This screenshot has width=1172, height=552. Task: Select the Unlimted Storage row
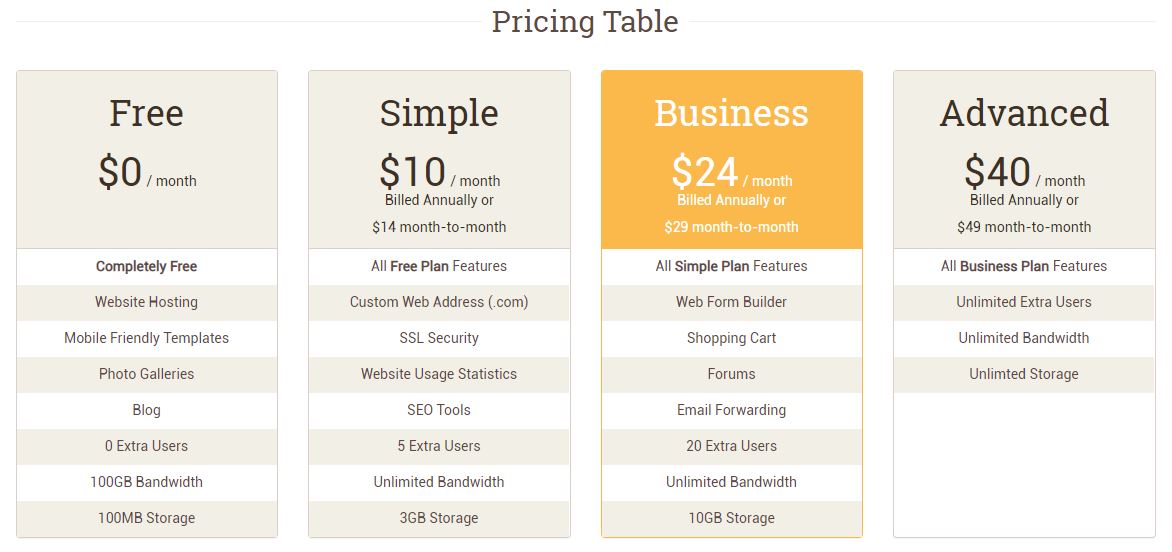(x=1024, y=374)
